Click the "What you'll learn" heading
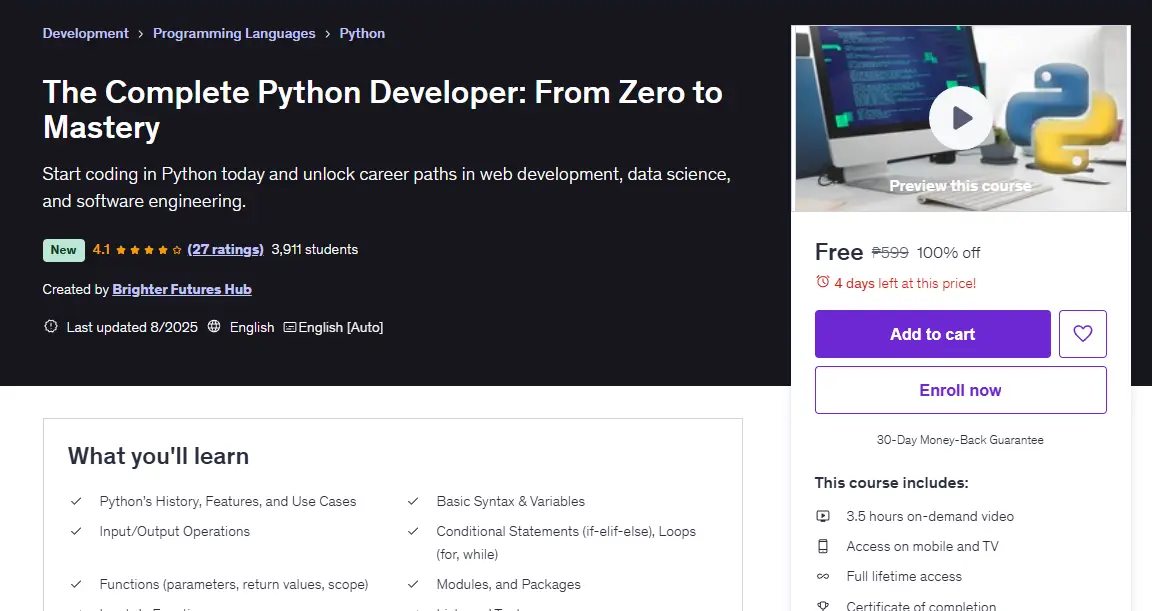The height and width of the screenshot is (611, 1152). pyautogui.click(x=159, y=456)
